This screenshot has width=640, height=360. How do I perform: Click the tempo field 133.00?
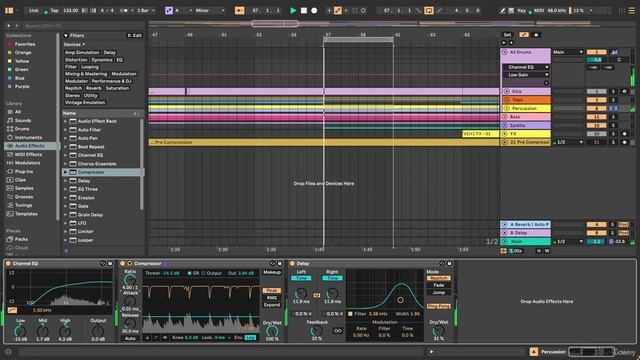[71, 11]
